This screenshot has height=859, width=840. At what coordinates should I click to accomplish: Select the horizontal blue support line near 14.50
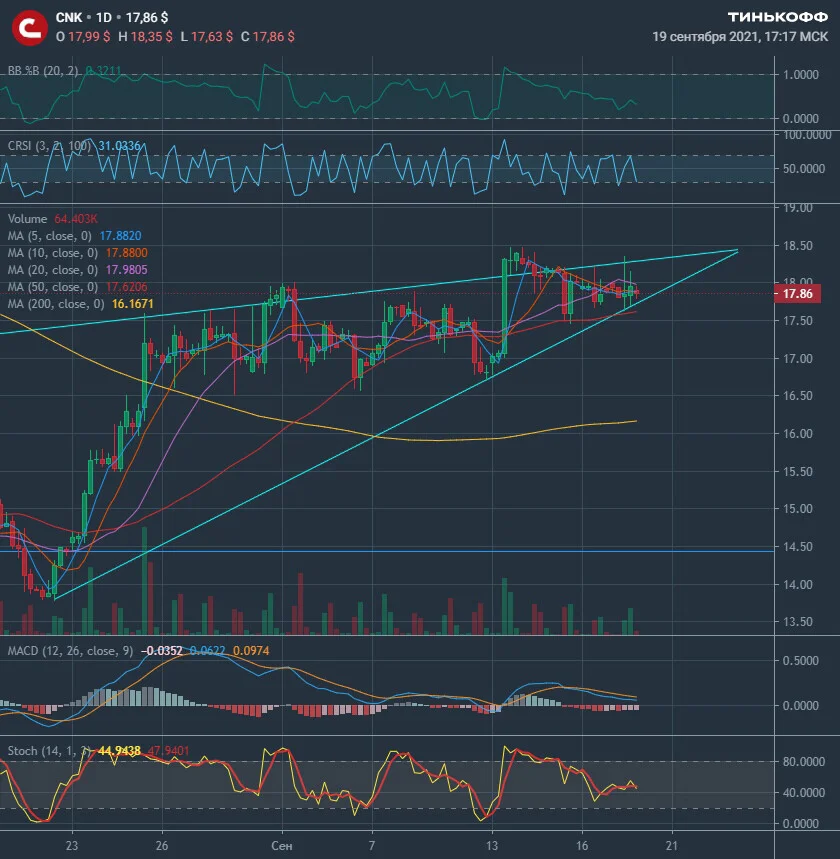tap(384, 551)
